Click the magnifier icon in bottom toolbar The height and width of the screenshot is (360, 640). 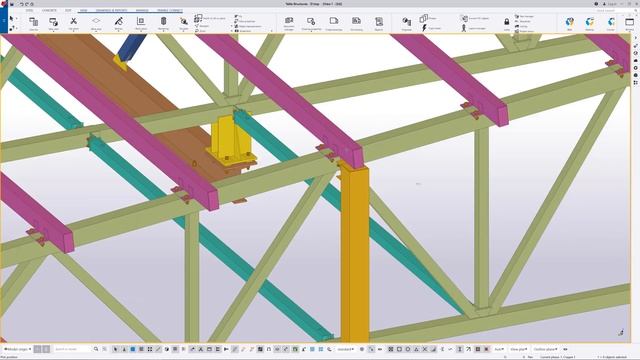[96, 349]
